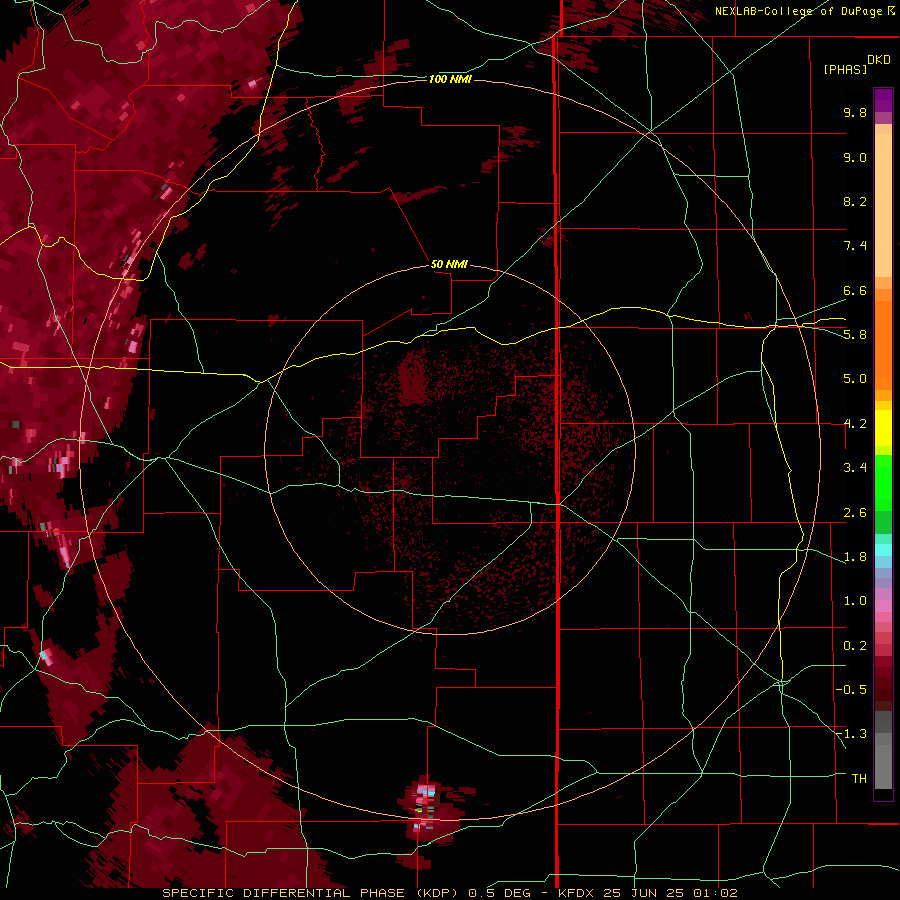Click the 2.6 value on the color scale

855,513
